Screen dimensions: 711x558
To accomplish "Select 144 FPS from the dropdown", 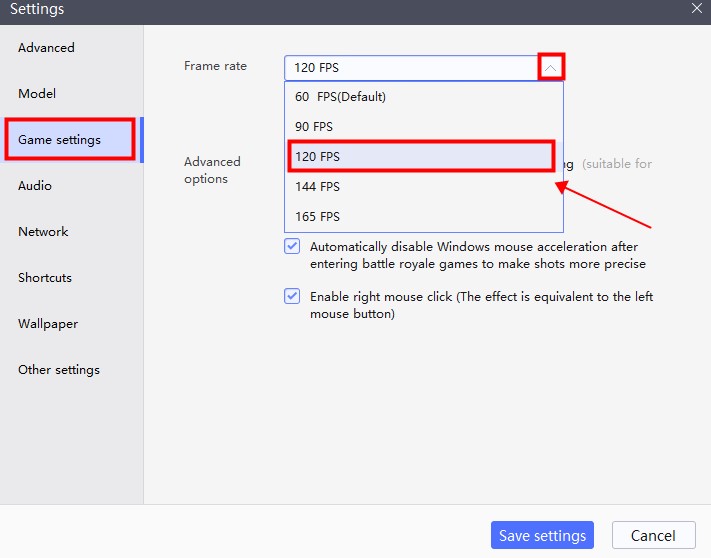I will pyautogui.click(x=424, y=186).
